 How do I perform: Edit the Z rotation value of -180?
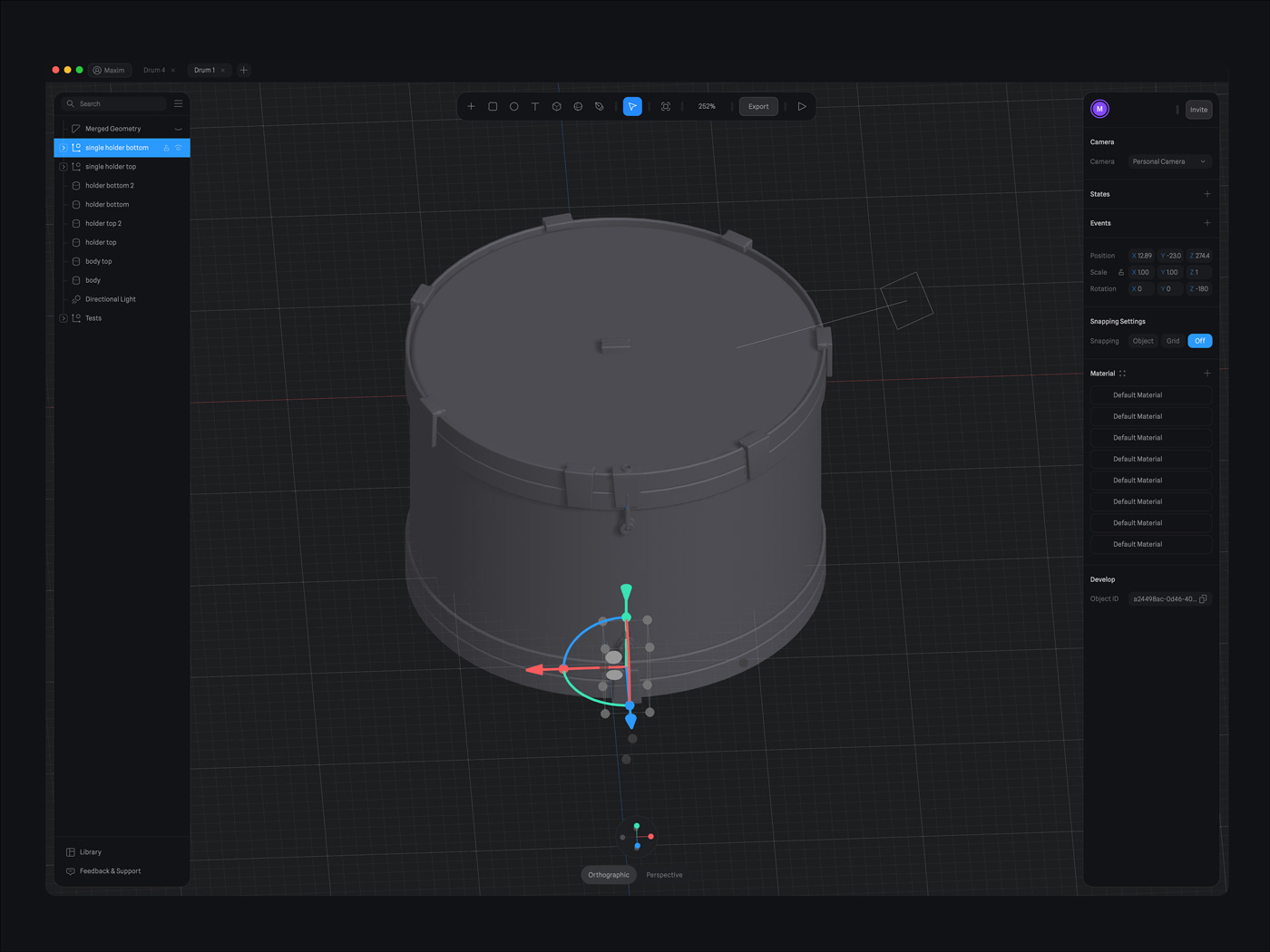[x=1199, y=288]
